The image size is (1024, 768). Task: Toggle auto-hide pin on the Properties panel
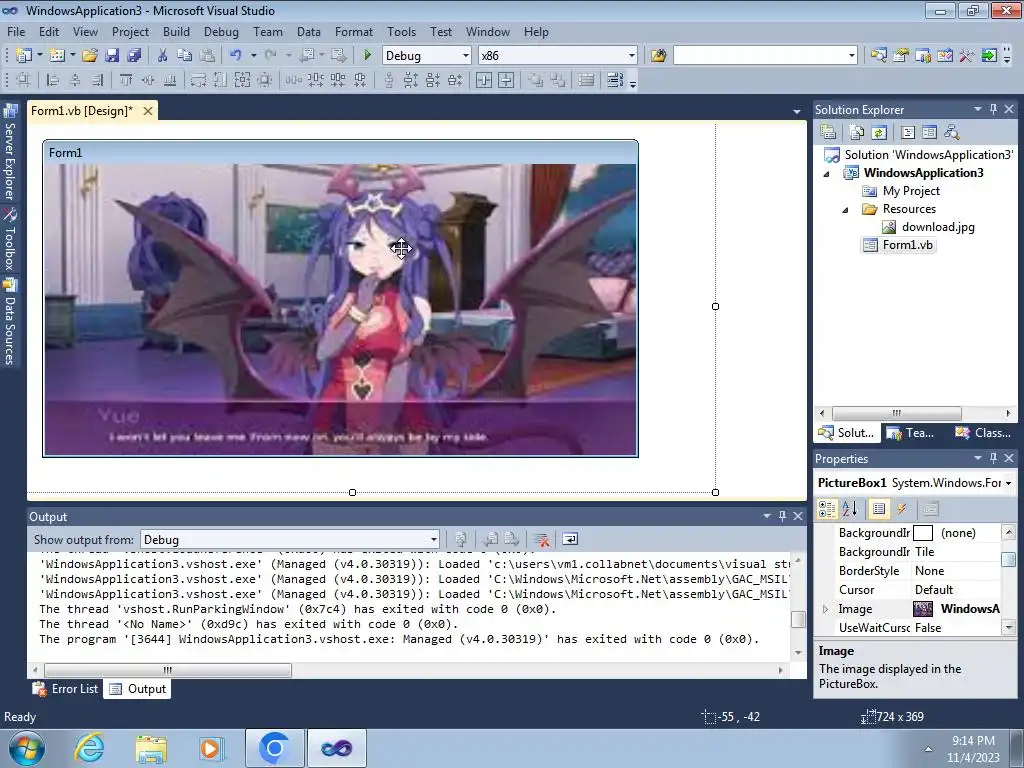[x=993, y=458]
